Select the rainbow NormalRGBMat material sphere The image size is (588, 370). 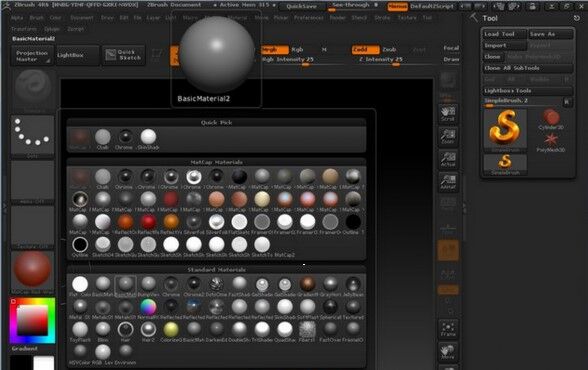[x=148, y=307]
